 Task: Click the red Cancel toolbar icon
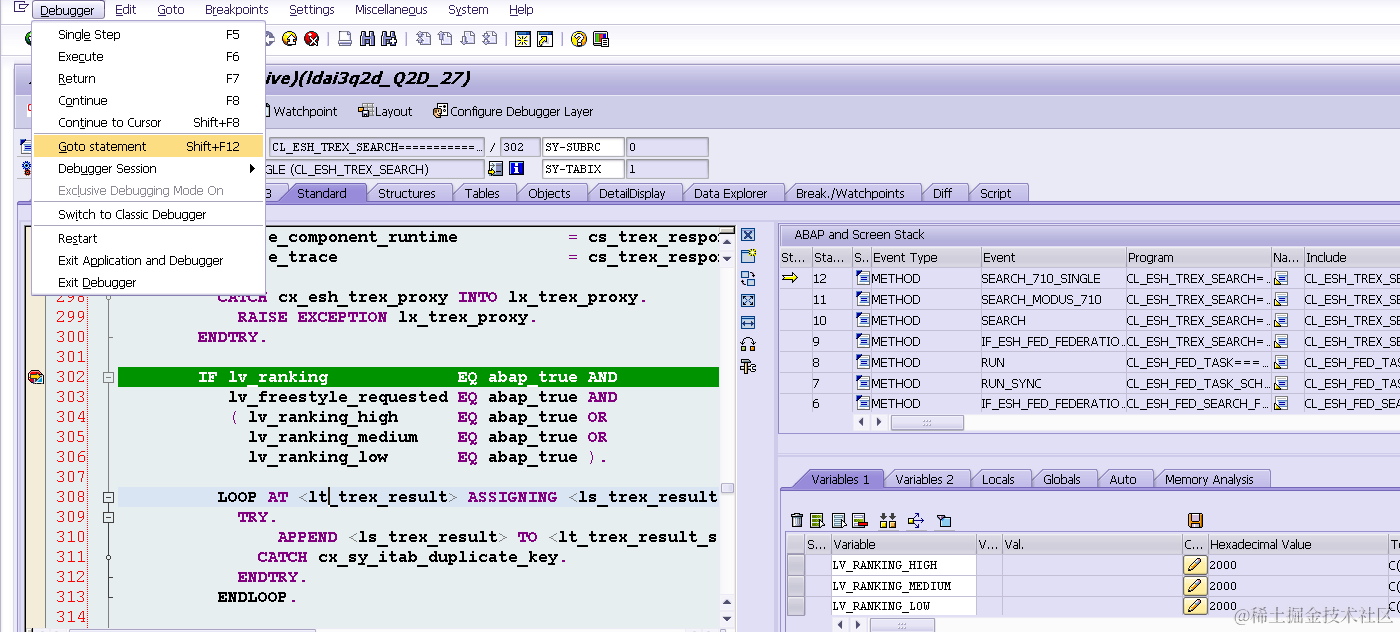(x=312, y=39)
